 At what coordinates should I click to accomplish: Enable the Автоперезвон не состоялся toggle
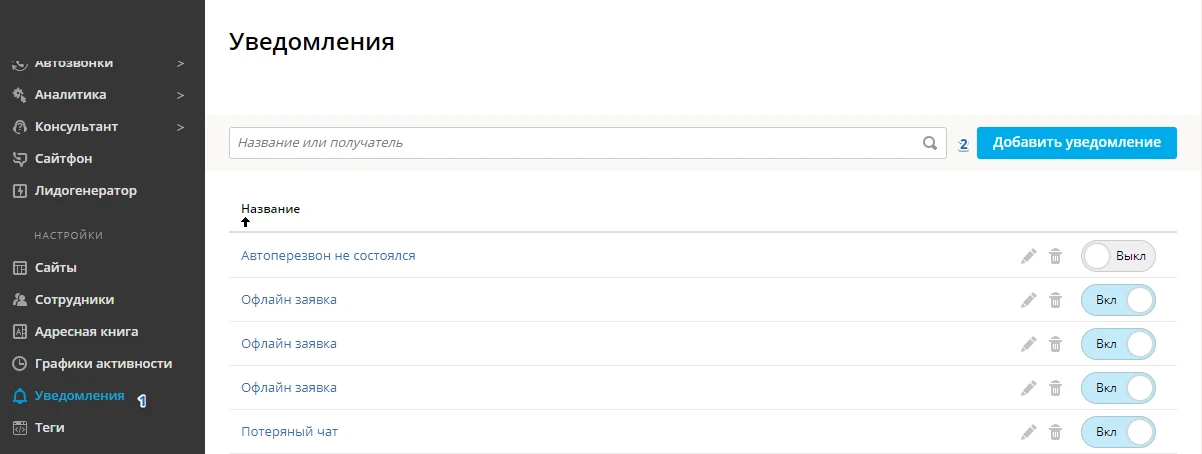[x=1118, y=256]
